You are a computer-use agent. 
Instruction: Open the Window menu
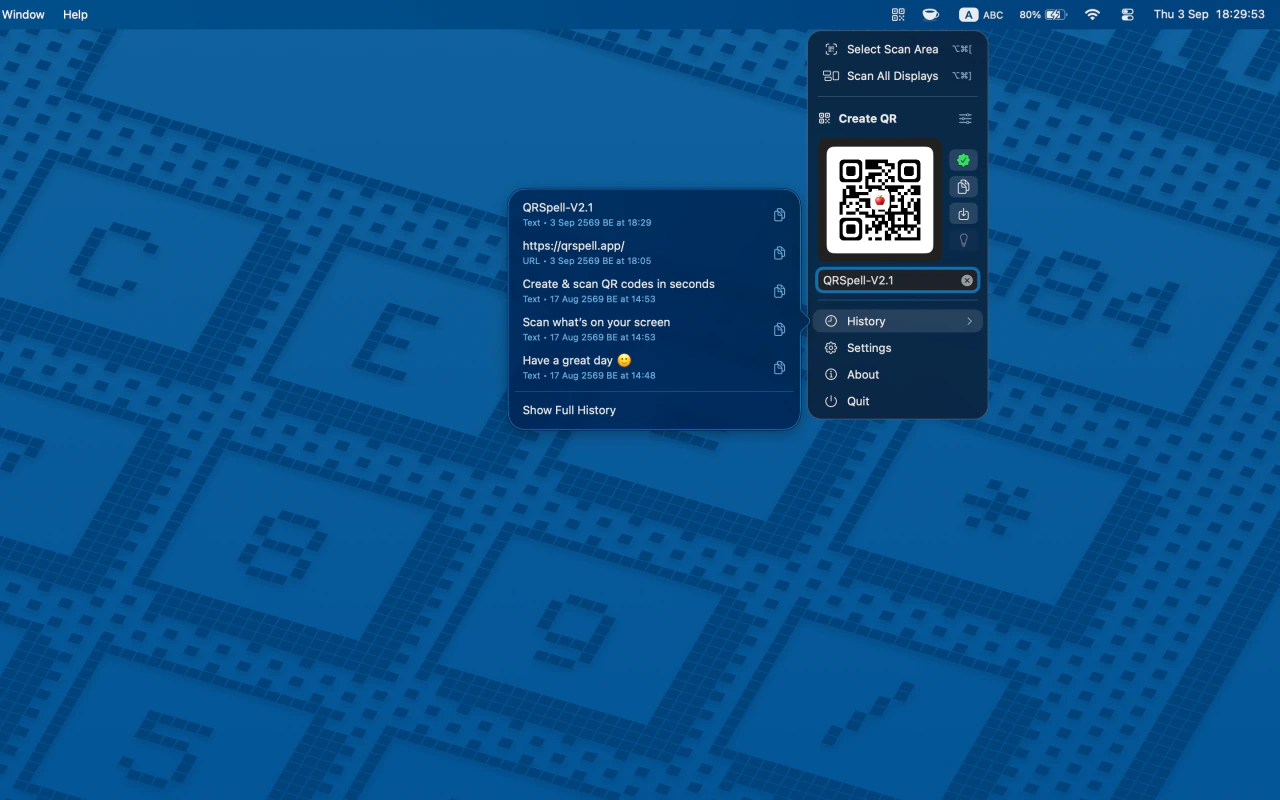pyautogui.click(x=23, y=14)
